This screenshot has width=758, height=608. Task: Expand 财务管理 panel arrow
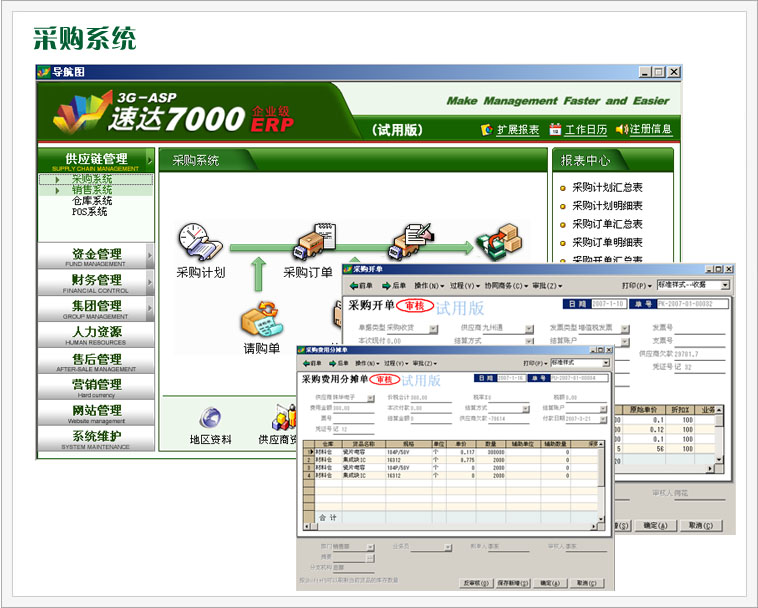point(150,282)
